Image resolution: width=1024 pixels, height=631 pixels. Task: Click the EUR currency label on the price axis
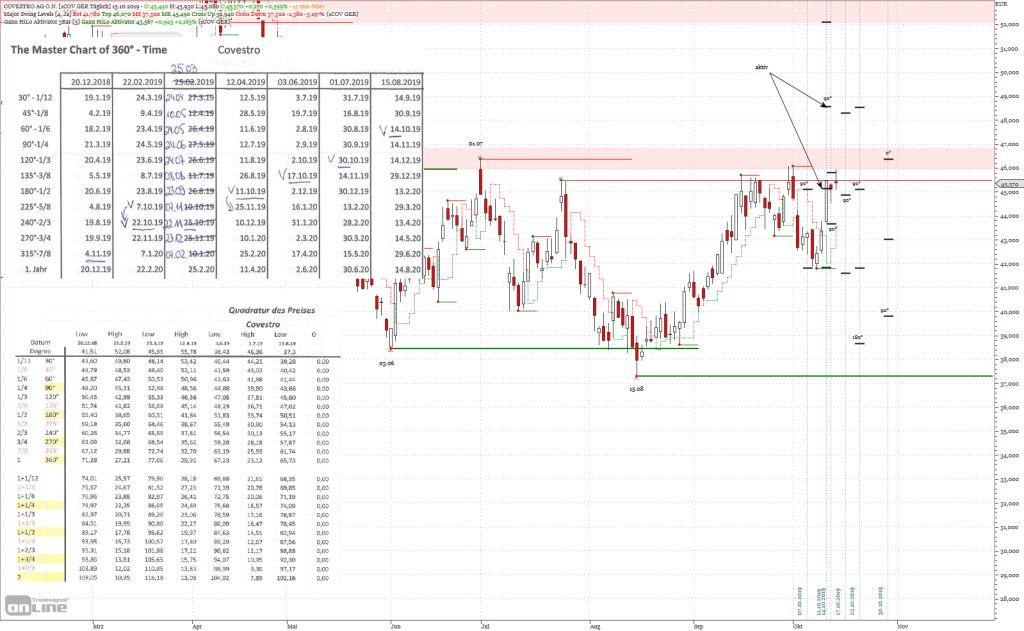[x=1001, y=4]
